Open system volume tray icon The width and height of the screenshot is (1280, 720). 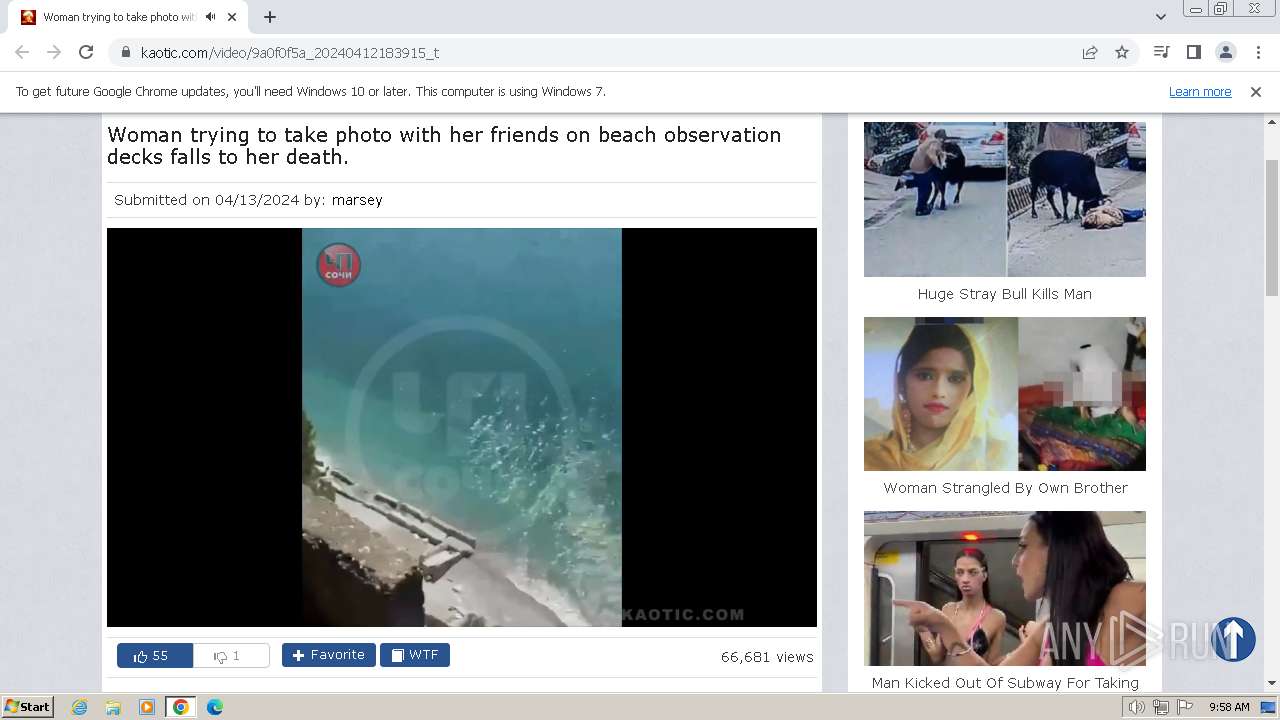1137,707
